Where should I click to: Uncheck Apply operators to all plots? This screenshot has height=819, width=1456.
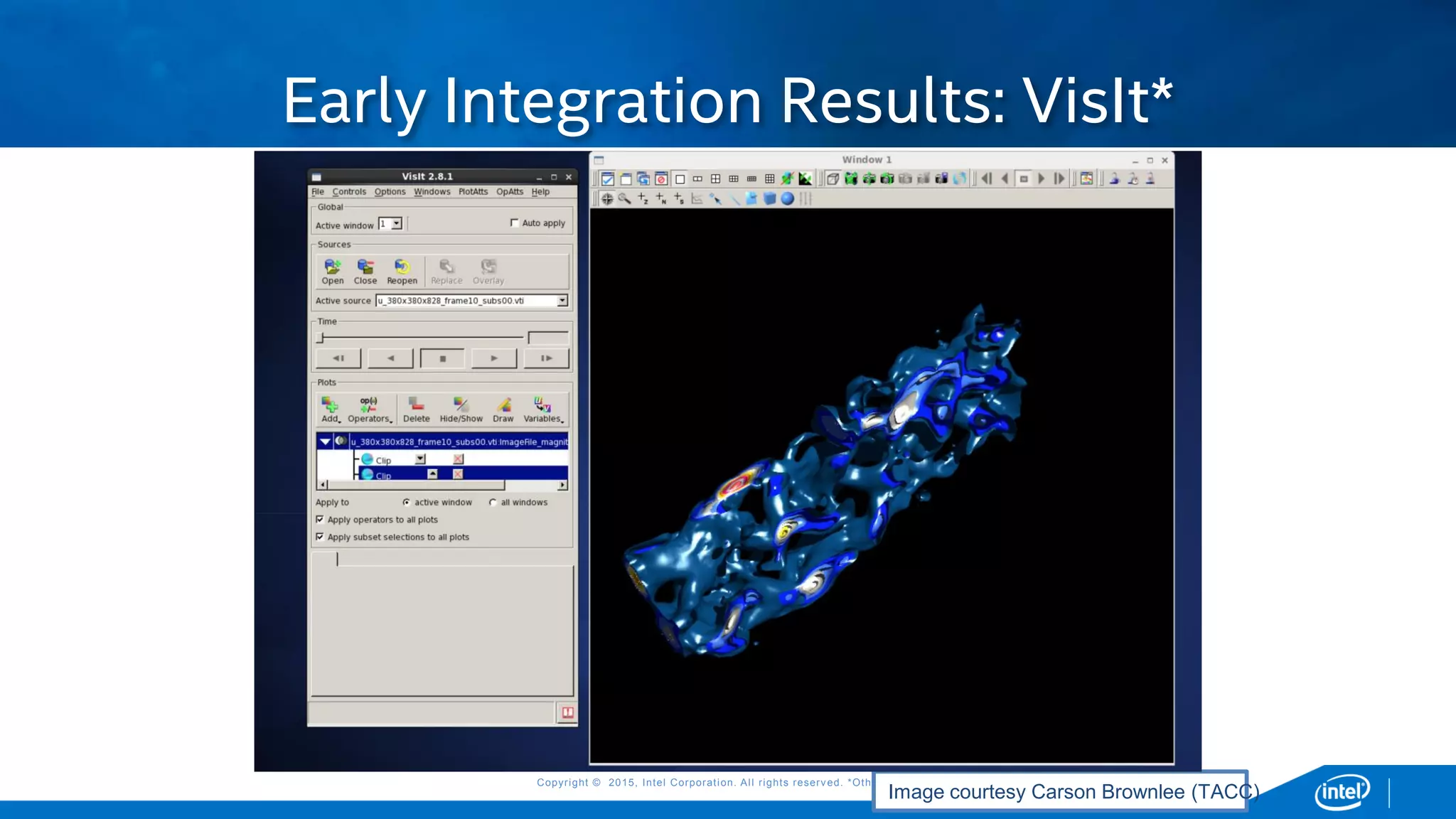(x=320, y=520)
